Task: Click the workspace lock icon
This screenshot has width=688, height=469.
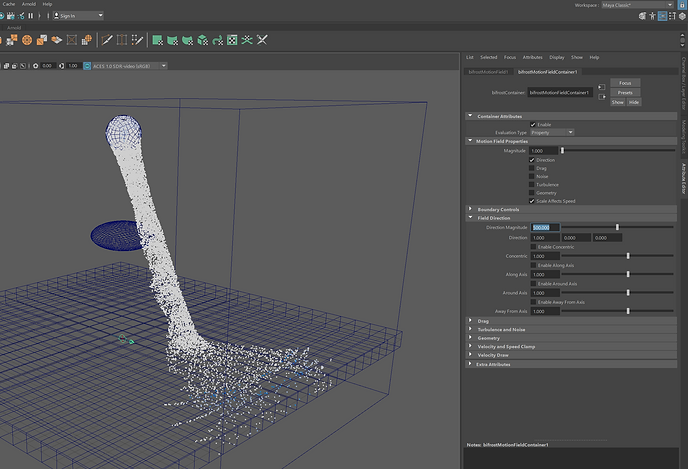Action: [x=682, y=4]
